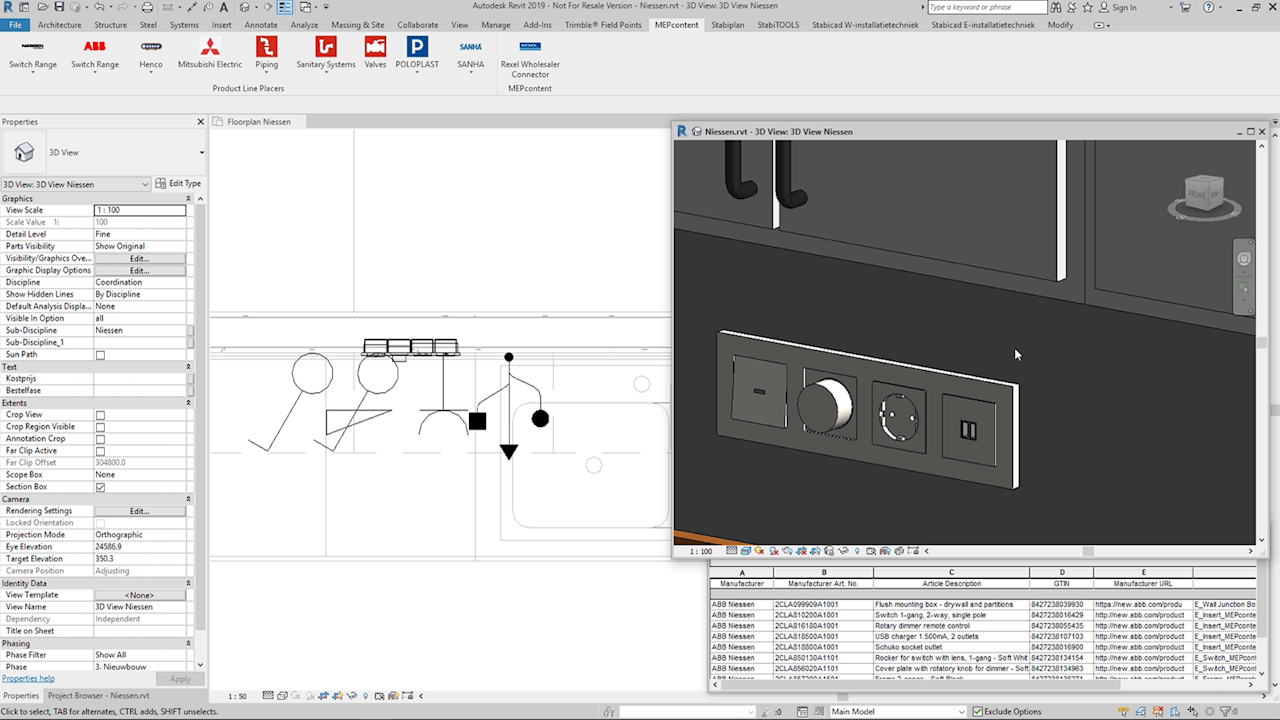1280x720 pixels.
Task: Click the Select Links icon in status bar
Action: point(1123,711)
